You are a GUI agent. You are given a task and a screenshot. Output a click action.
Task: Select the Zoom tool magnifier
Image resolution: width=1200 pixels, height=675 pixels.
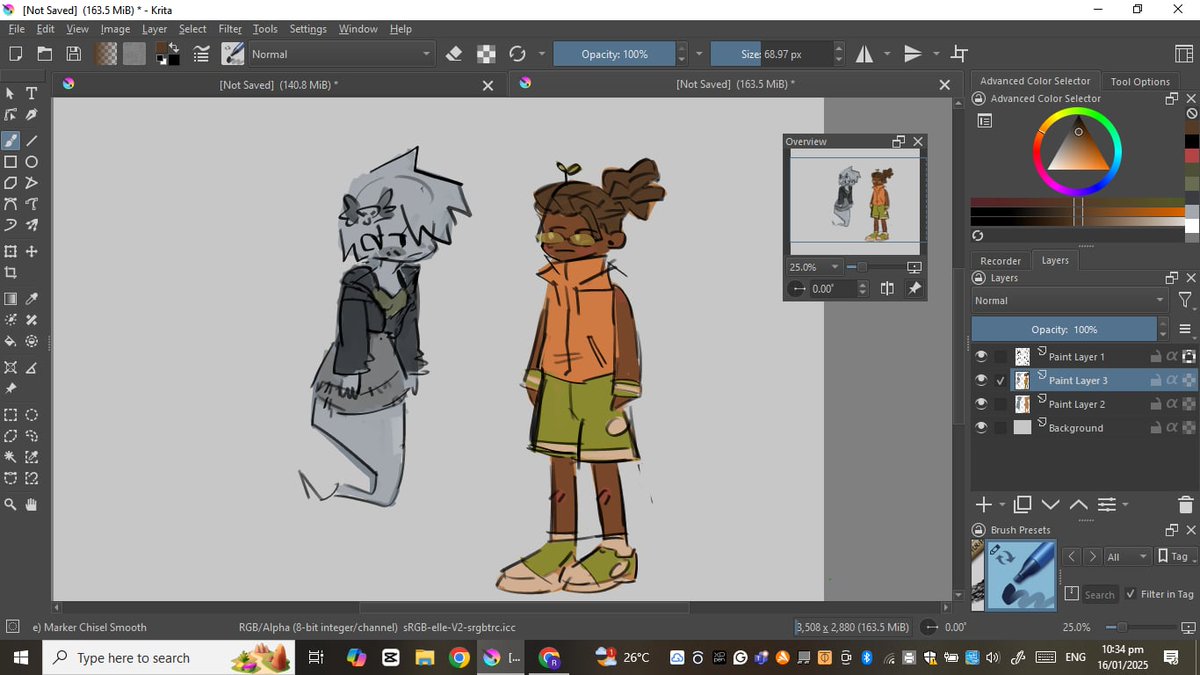(x=11, y=504)
